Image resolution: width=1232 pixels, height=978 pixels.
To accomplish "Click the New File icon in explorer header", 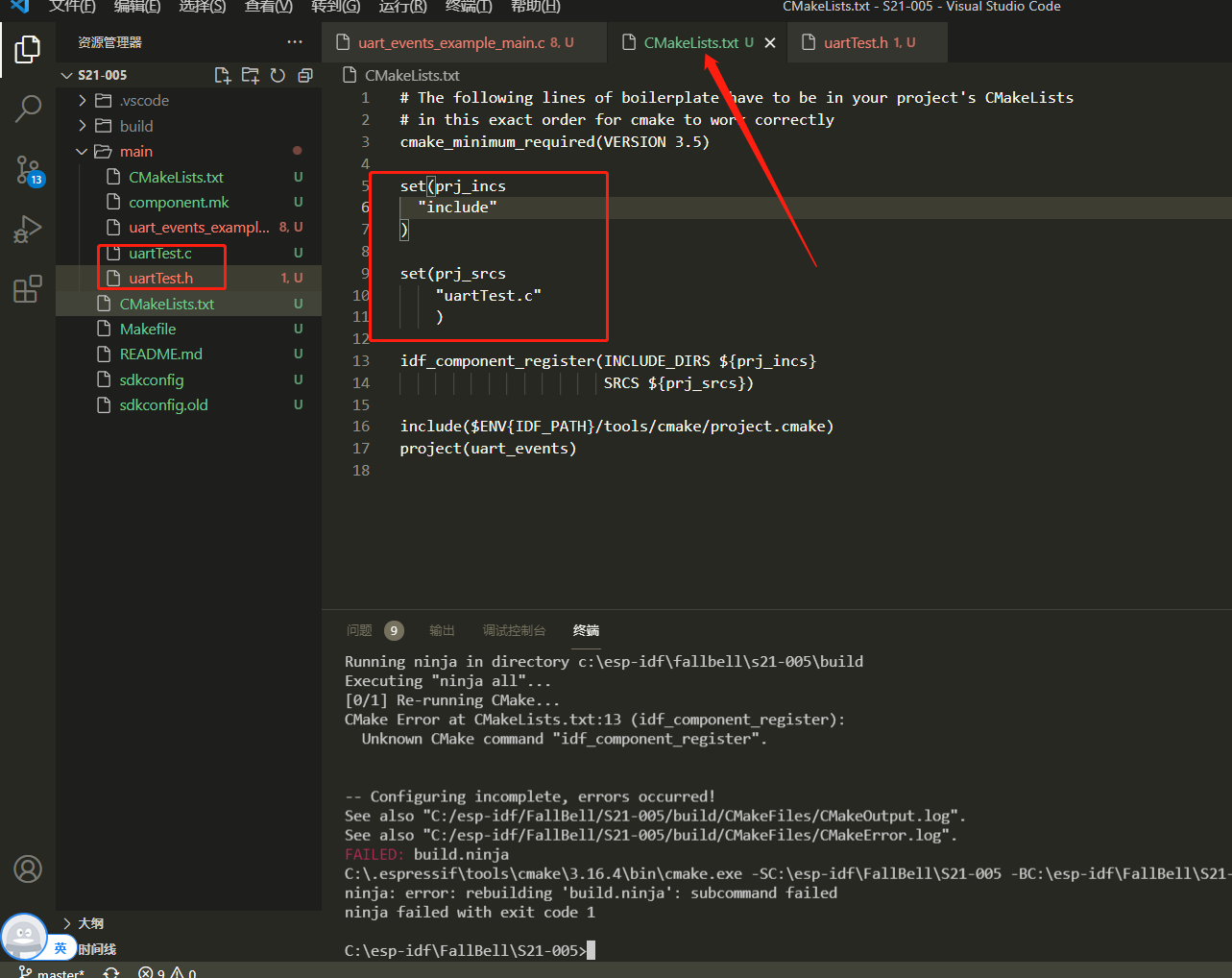I will [223, 75].
